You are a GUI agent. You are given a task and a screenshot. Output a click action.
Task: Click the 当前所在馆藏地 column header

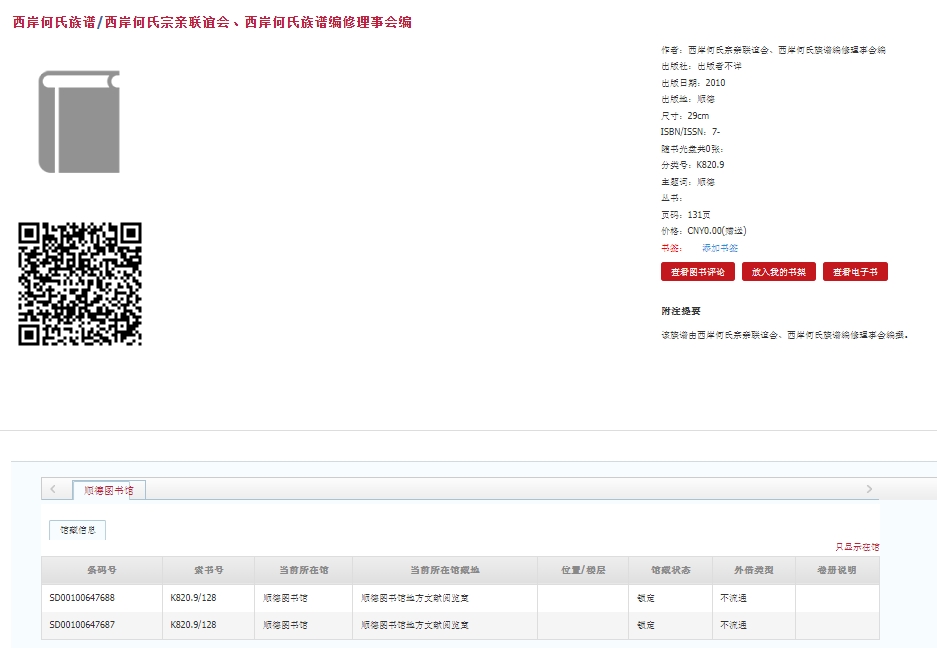tap(445, 570)
